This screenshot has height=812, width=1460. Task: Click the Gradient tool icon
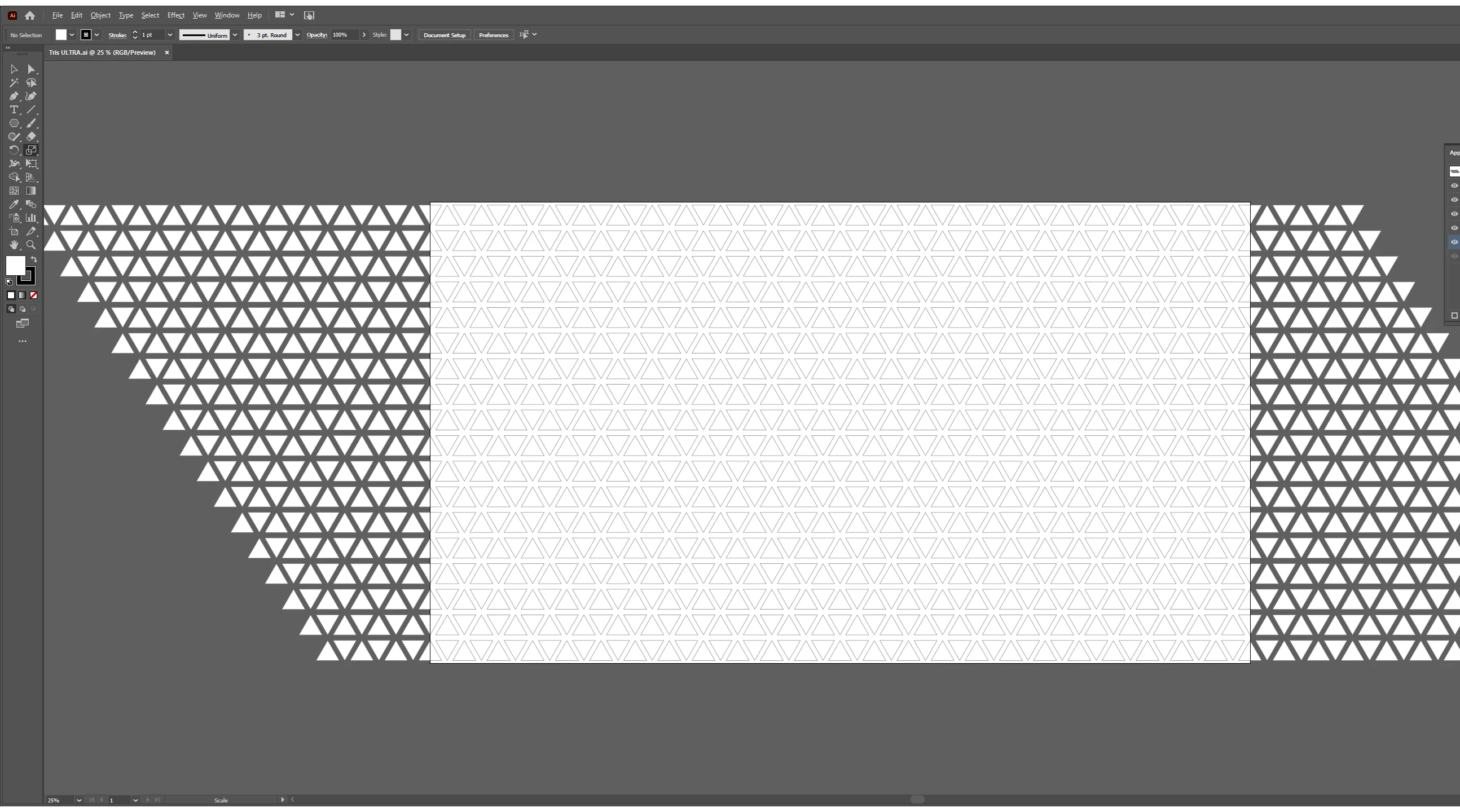point(31,191)
